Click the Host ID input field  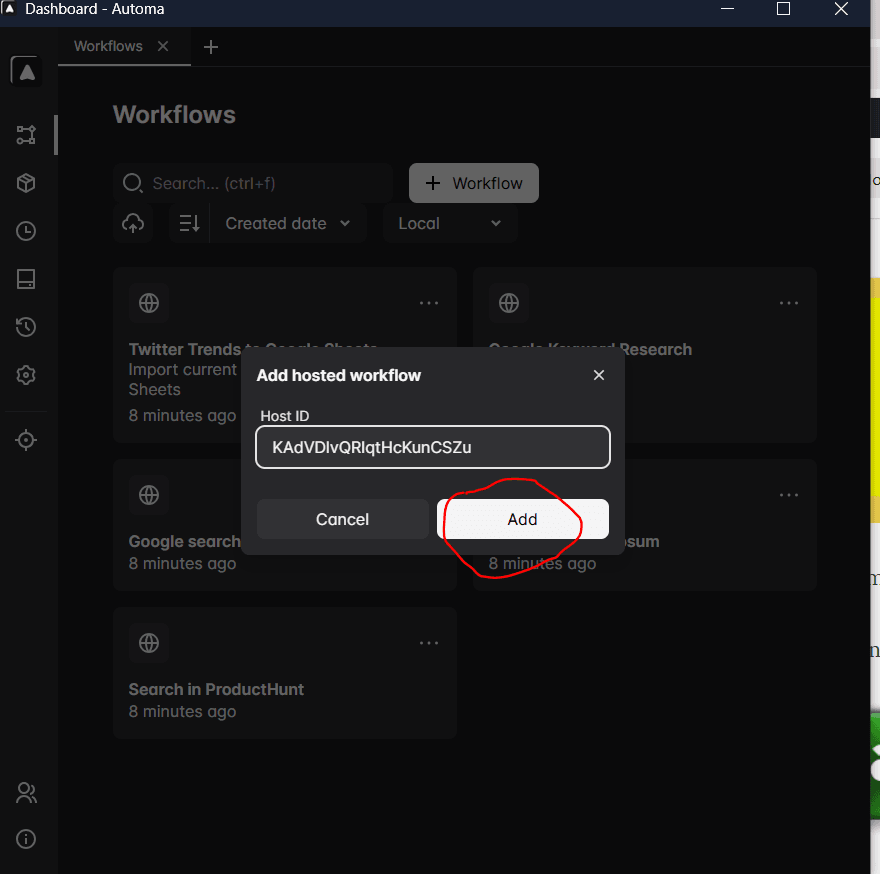click(x=432, y=447)
